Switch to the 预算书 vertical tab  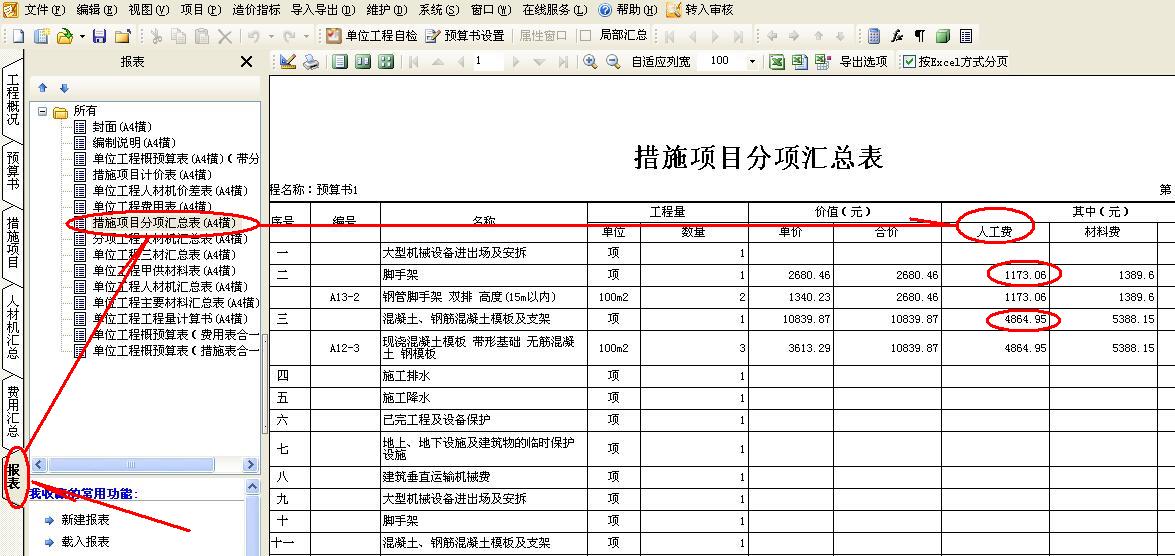tap(13, 171)
